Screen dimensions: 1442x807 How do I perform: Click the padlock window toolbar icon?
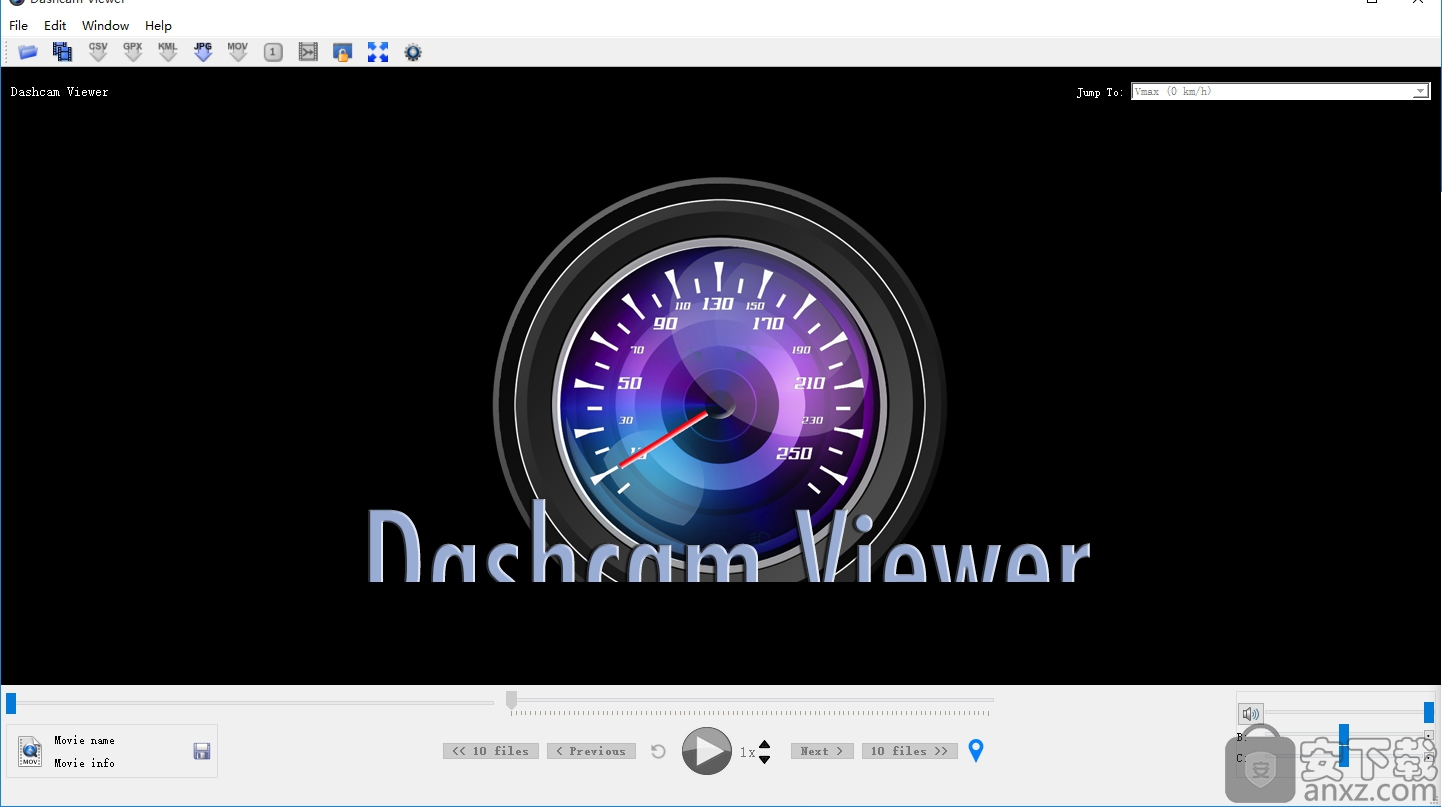[342, 52]
